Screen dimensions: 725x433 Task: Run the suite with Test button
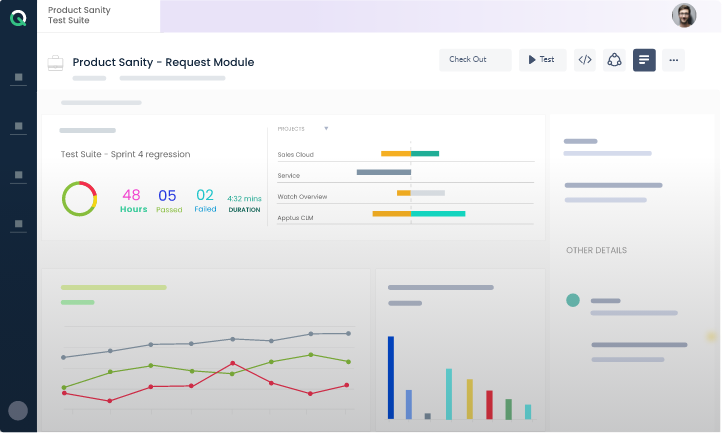(542, 60)
